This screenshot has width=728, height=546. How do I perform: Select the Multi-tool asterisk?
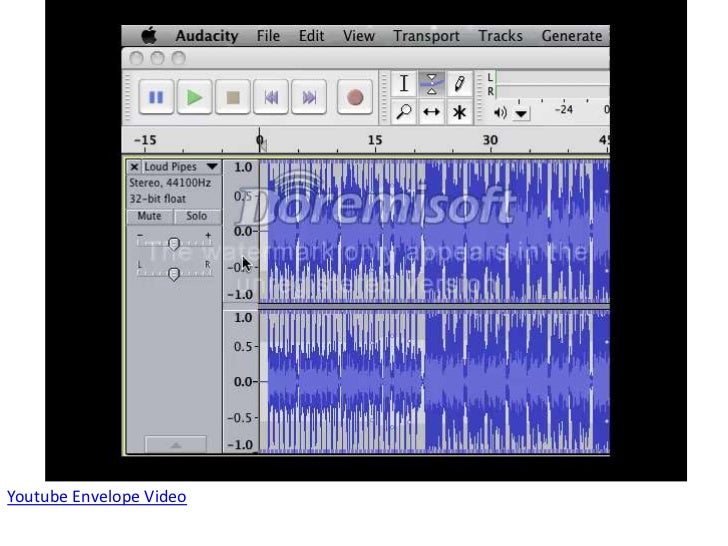[x=459, y=112]
